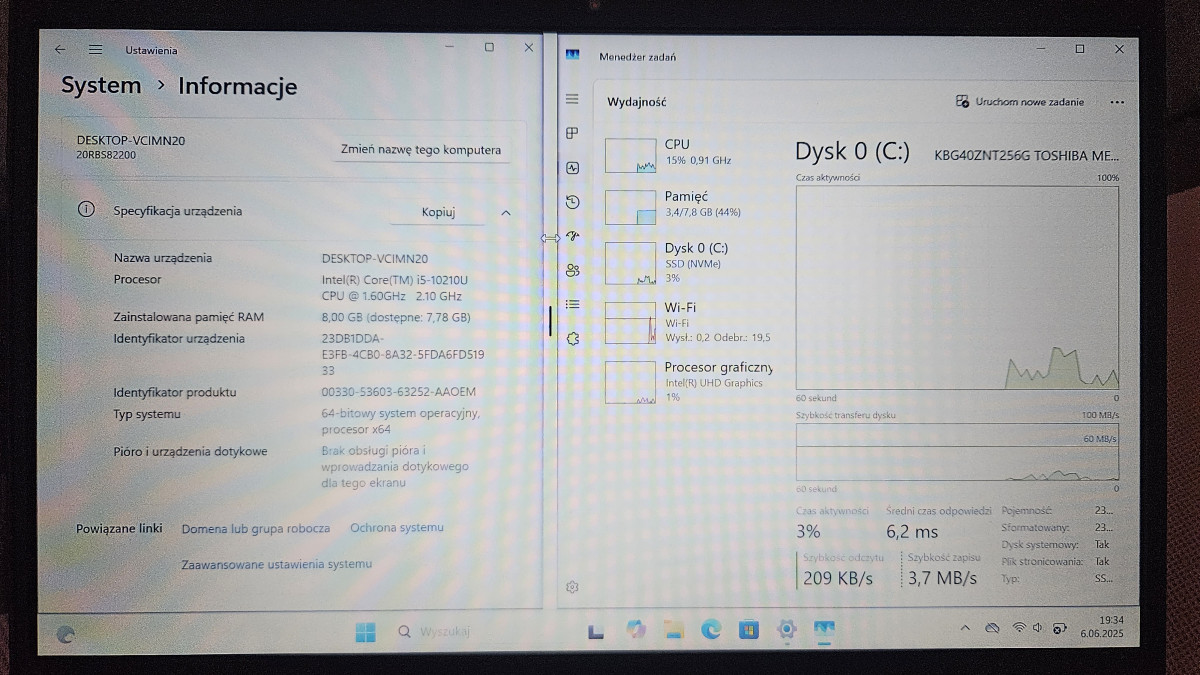Click System in the Settings breadcrumb
1200x675 pixels.
coord(101,85)
